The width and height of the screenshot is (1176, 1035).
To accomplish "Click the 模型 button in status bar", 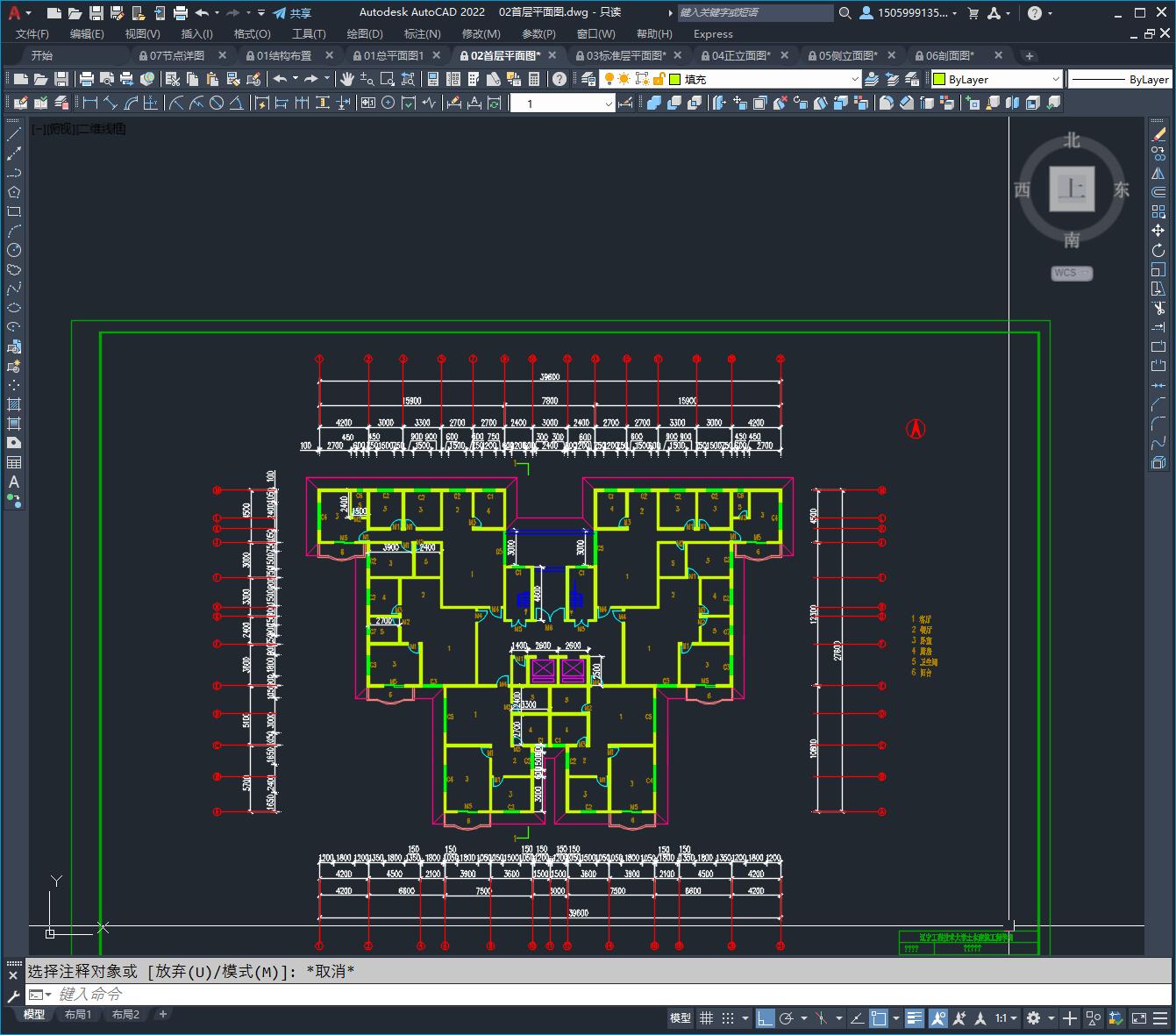I will 681,1018.
